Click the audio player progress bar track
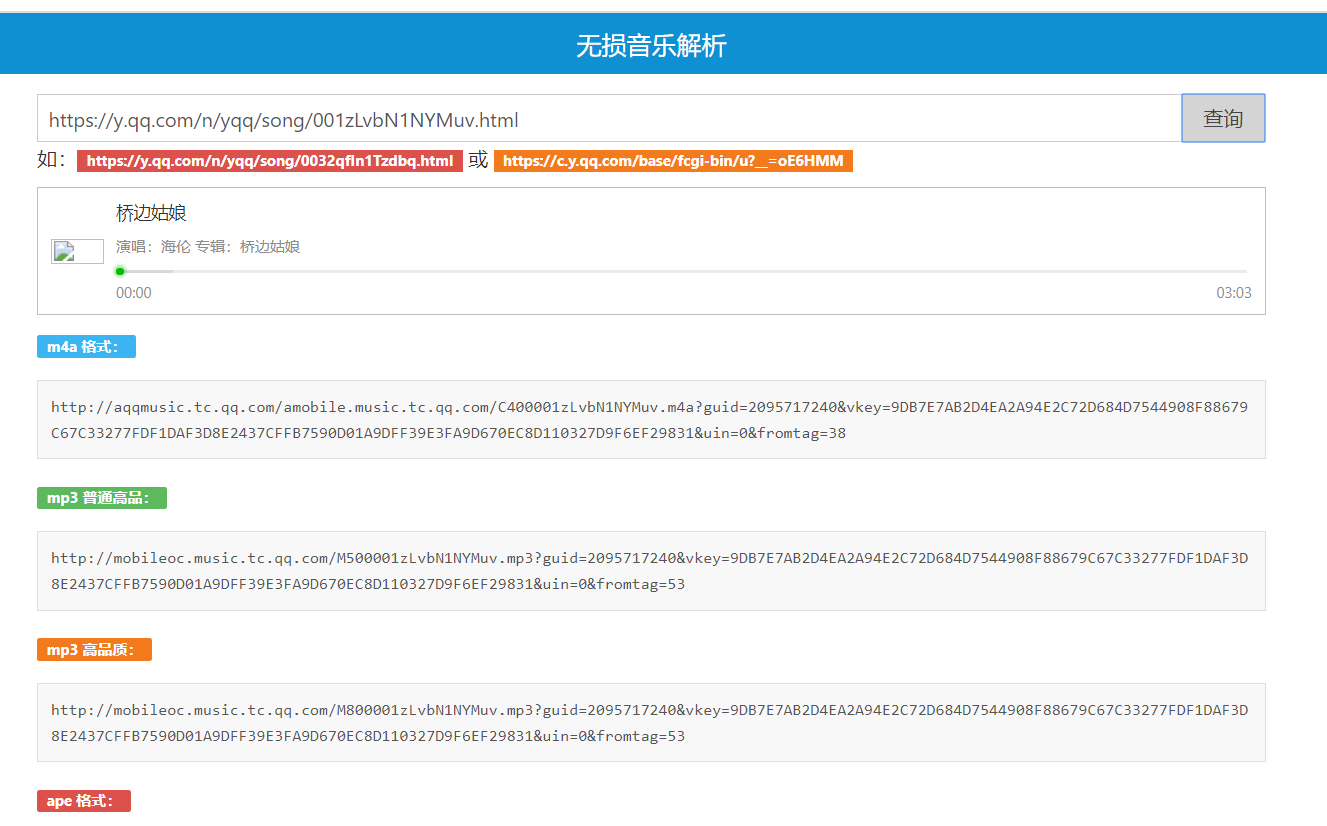The image size is (1327, 826). (x=682, y=271)
